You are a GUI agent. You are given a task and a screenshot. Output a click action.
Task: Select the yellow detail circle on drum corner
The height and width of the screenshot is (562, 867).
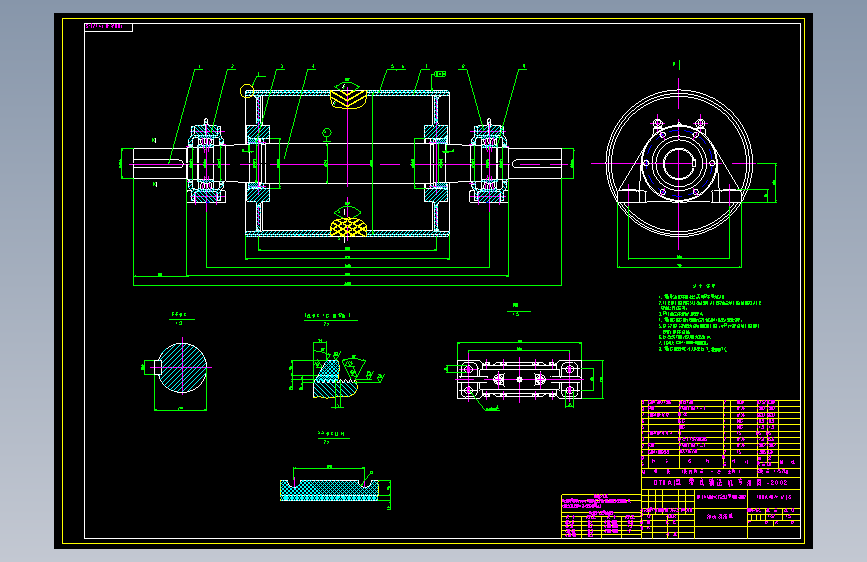247,91
